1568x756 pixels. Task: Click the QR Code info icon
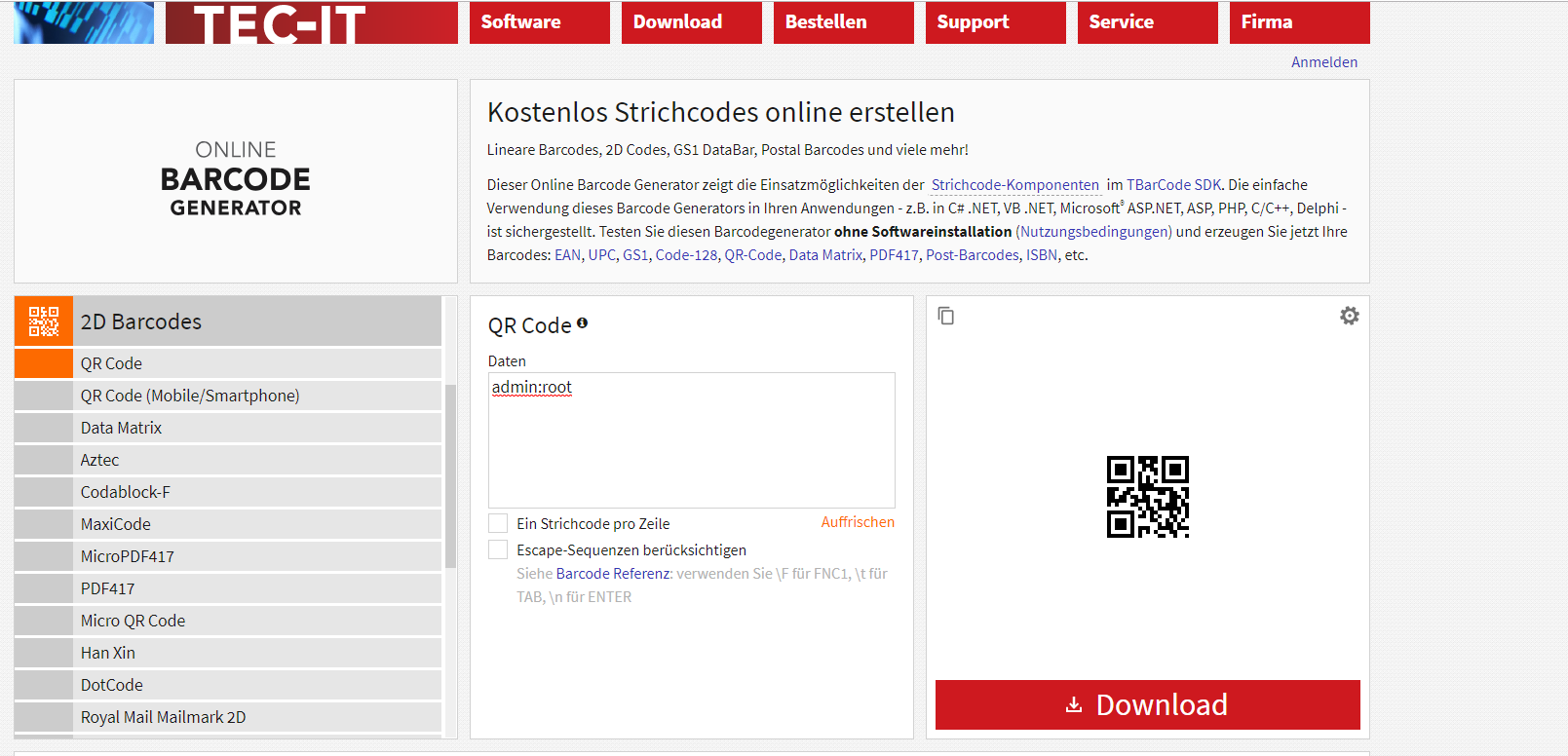pos(582,323)
